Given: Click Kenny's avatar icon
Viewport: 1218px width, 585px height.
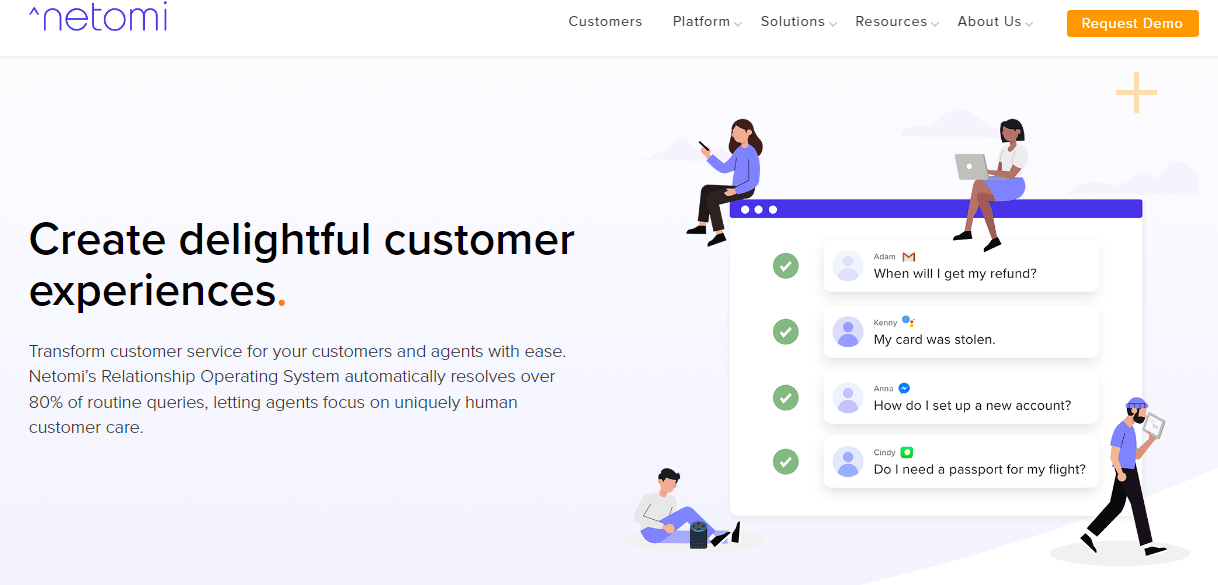Looking at the screenshot, I should tap(848, 331).
